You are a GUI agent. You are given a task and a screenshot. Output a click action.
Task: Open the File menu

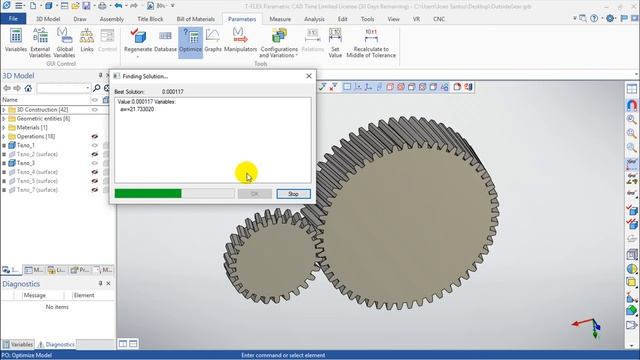point(13,19)
